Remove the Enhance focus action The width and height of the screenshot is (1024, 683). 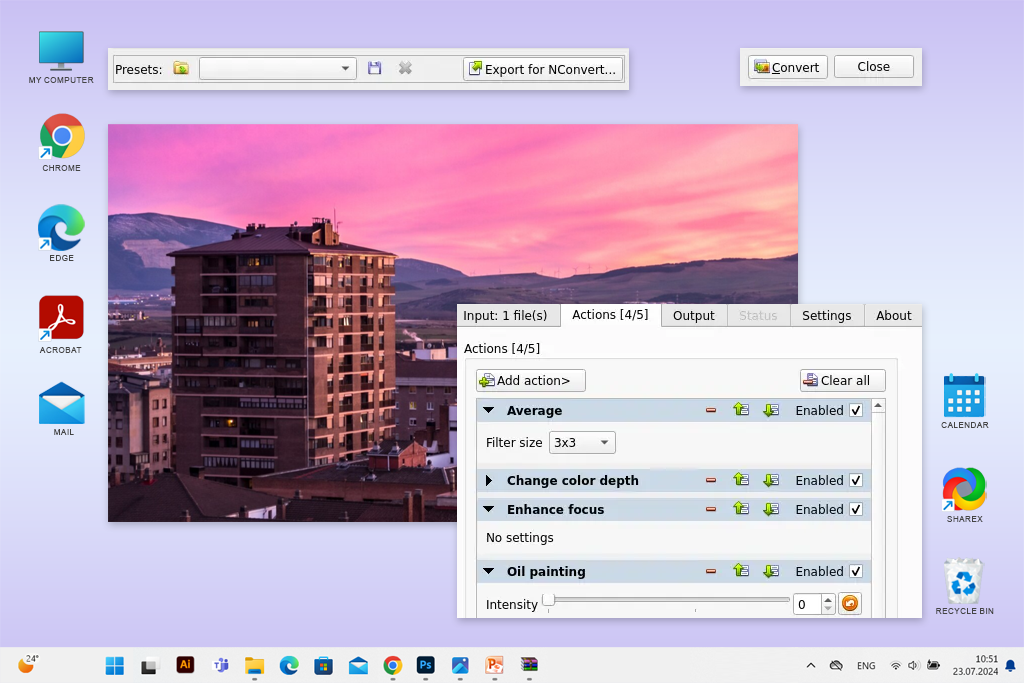pyautogui.click(x=711, y=509)
